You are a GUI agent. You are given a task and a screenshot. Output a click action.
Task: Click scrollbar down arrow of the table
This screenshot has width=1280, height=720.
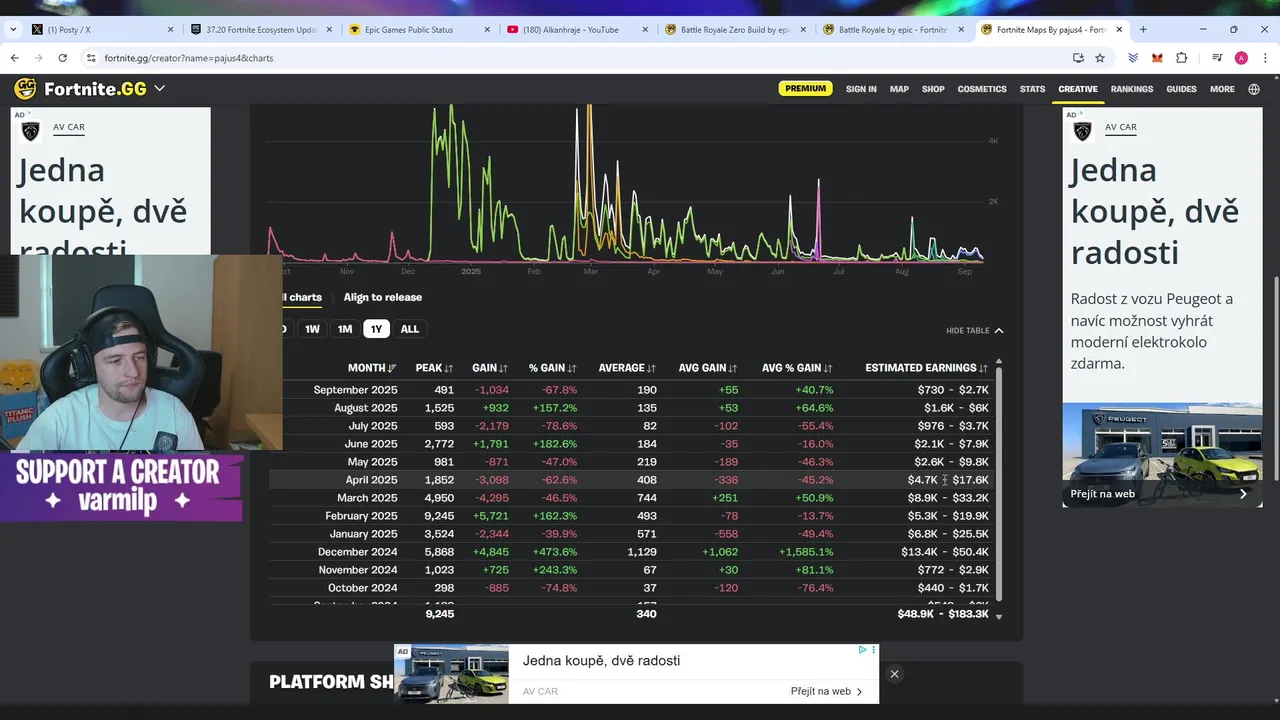coord(998,617)
